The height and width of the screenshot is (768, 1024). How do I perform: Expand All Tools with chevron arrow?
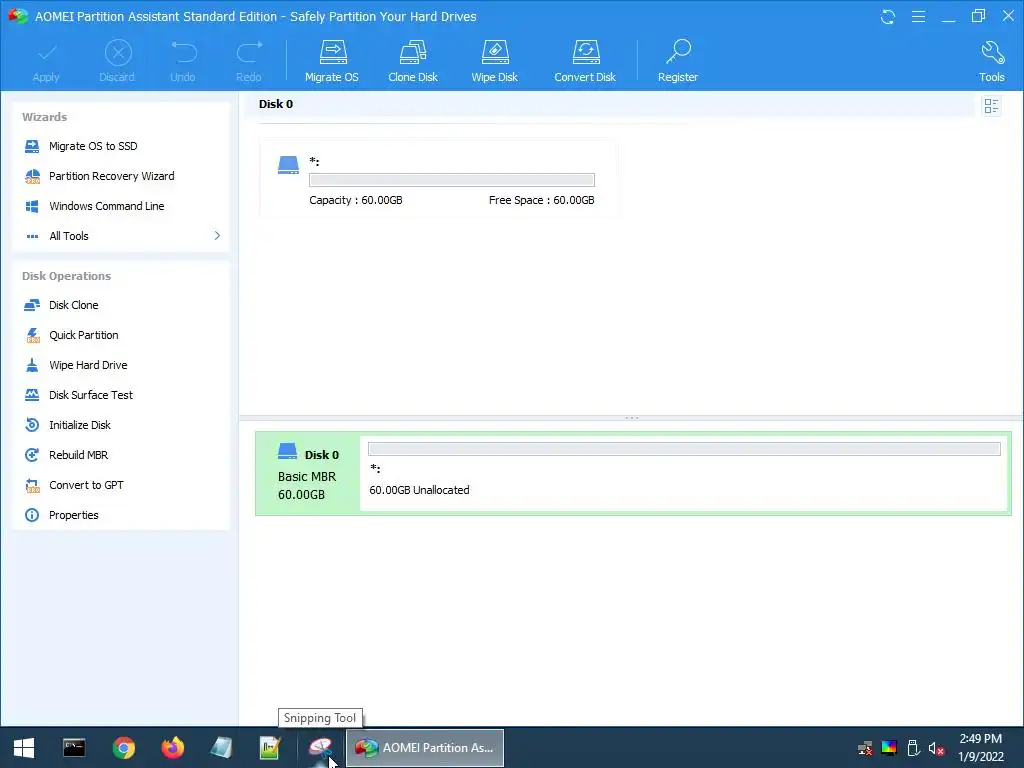[x=217, y=236]
